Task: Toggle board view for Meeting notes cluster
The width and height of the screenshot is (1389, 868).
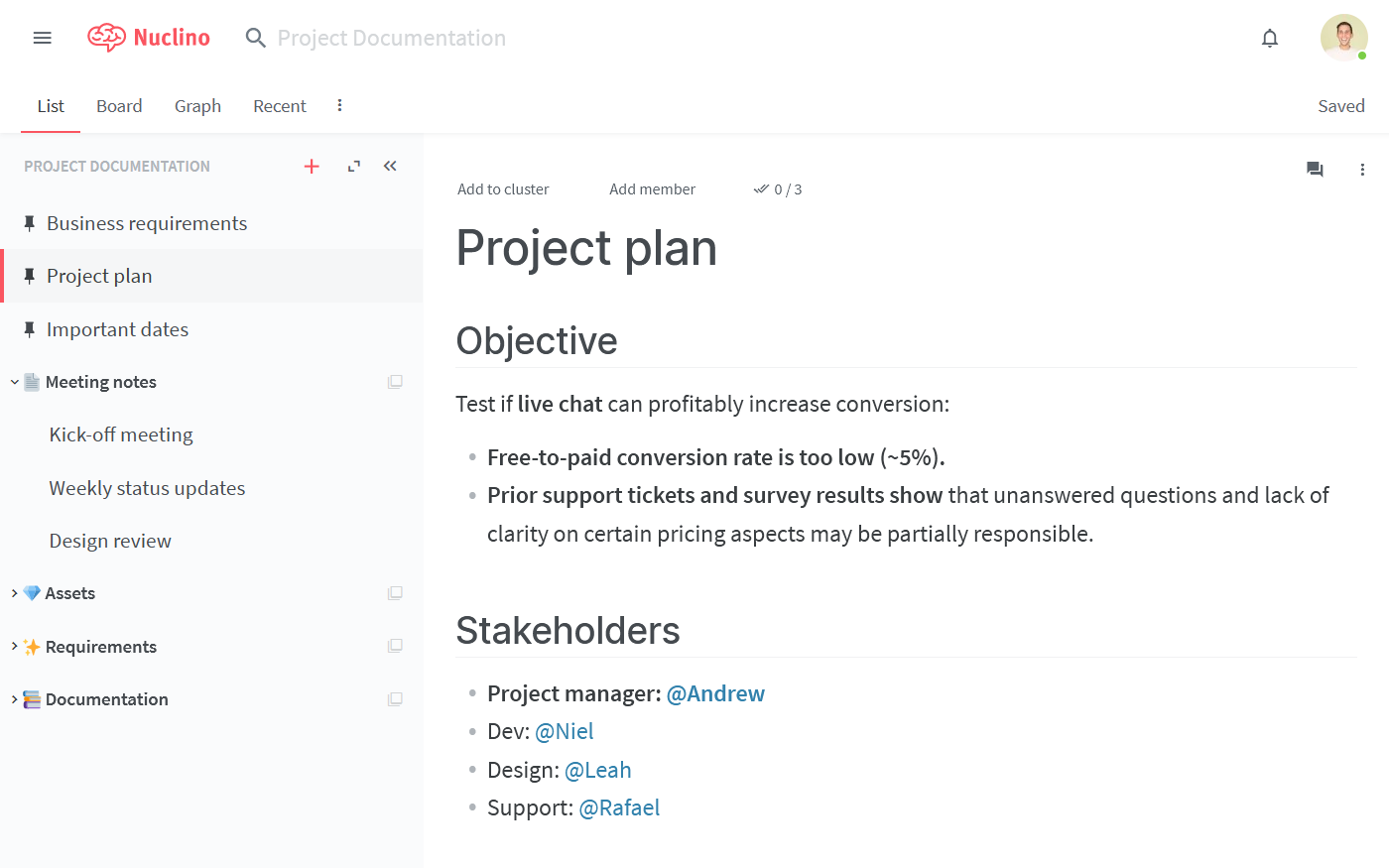Action: click(395, 381)
